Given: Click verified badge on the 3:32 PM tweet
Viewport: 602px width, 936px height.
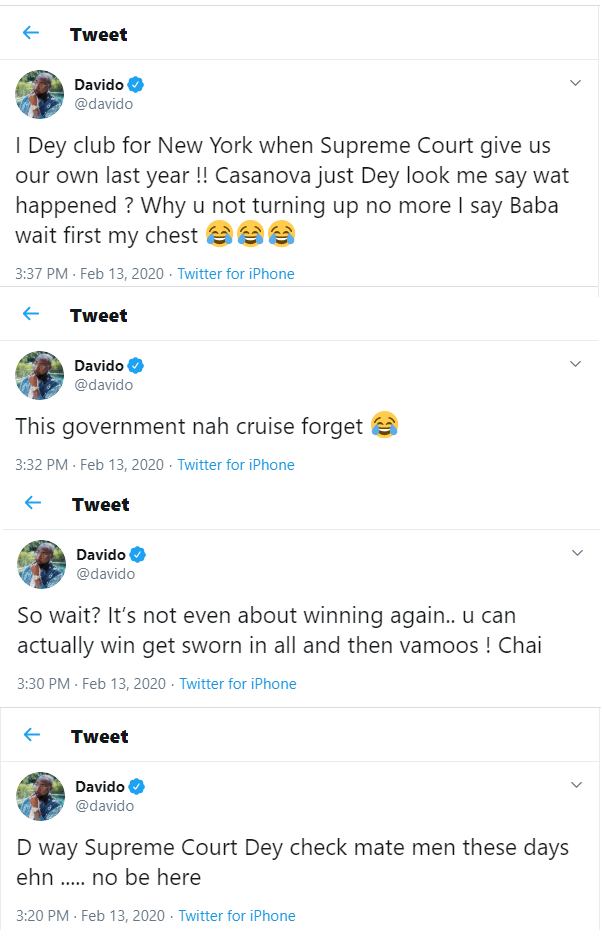Looking at the screenshot, I should [x=134, y=366].
